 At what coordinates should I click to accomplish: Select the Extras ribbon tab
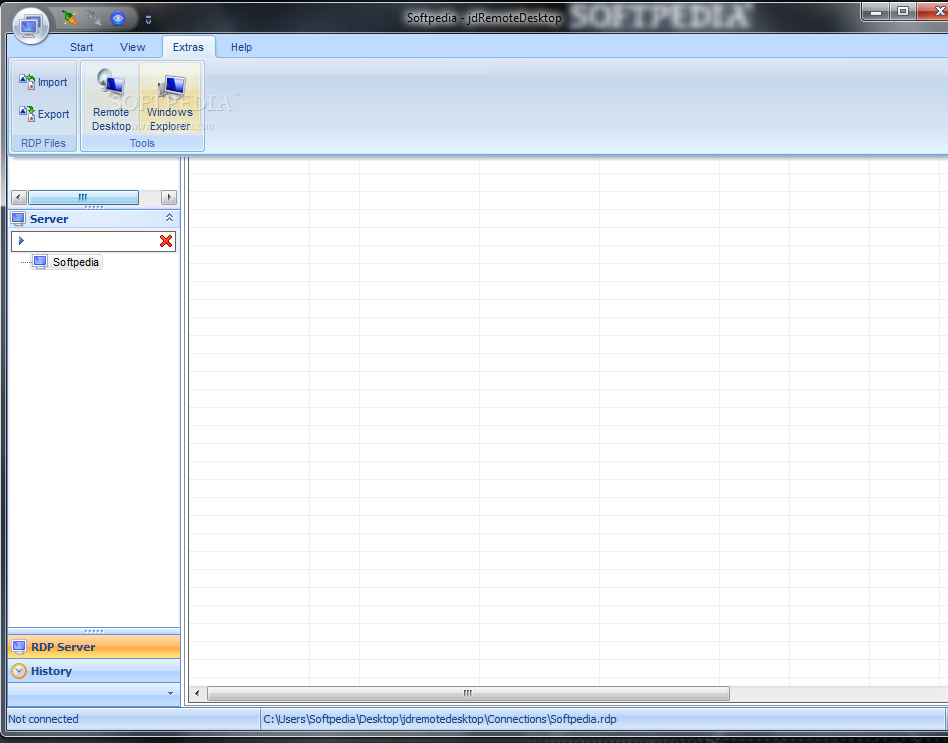pyautogui.click(x=188, y=47)
